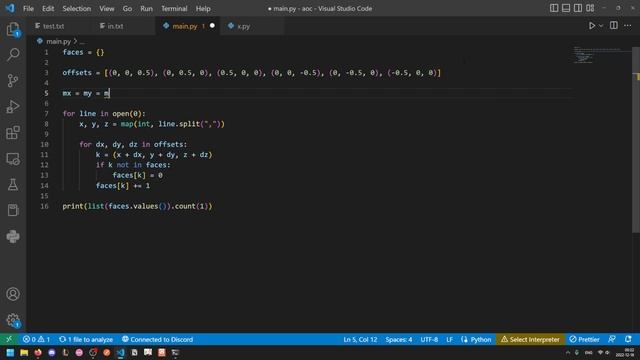Viewport: 640px width, 360px height.
Task: Open Customize Layout options
Action: (x=590, y=8)
